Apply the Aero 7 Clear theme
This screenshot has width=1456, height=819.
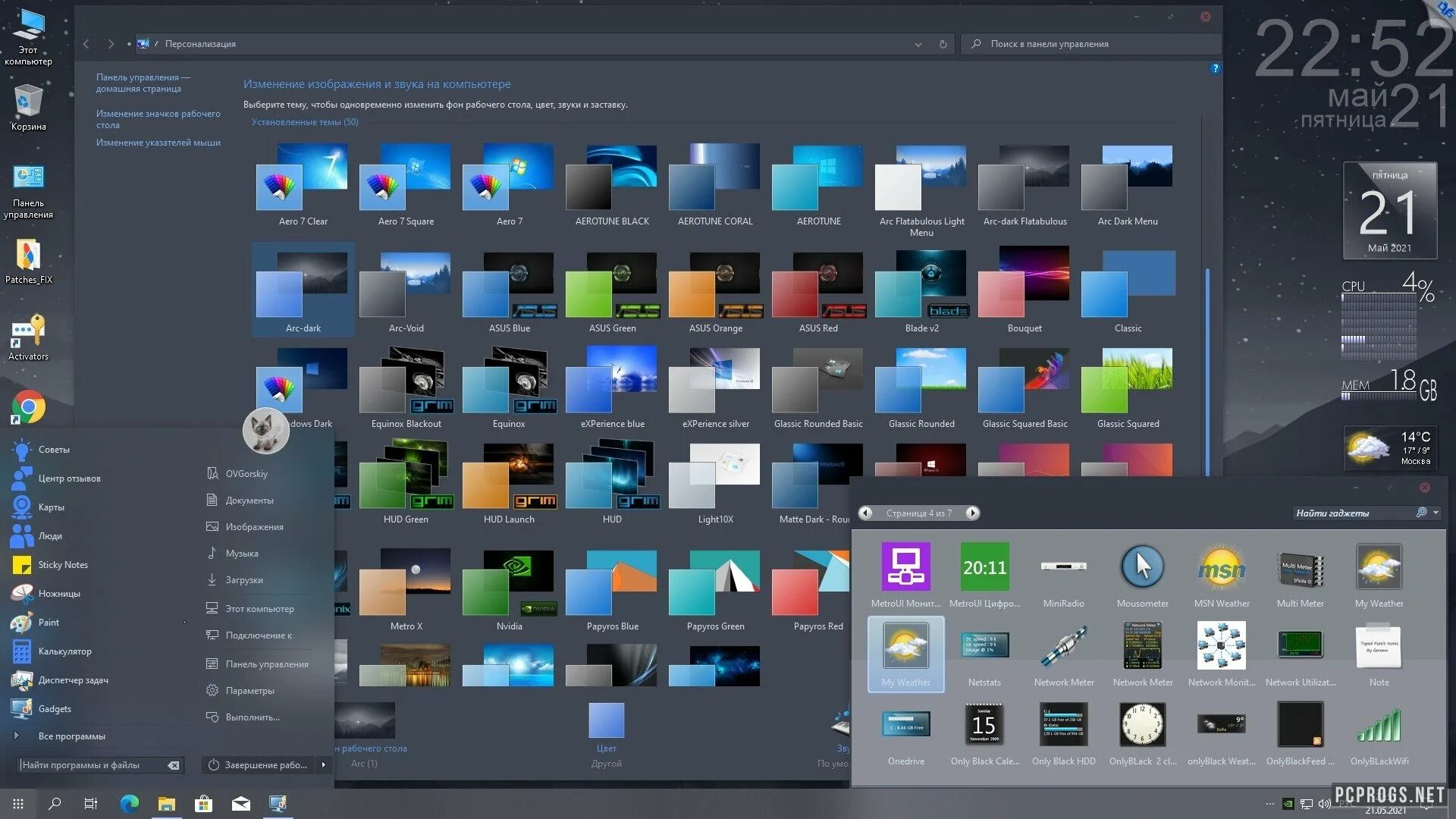[x=303, y=185]
